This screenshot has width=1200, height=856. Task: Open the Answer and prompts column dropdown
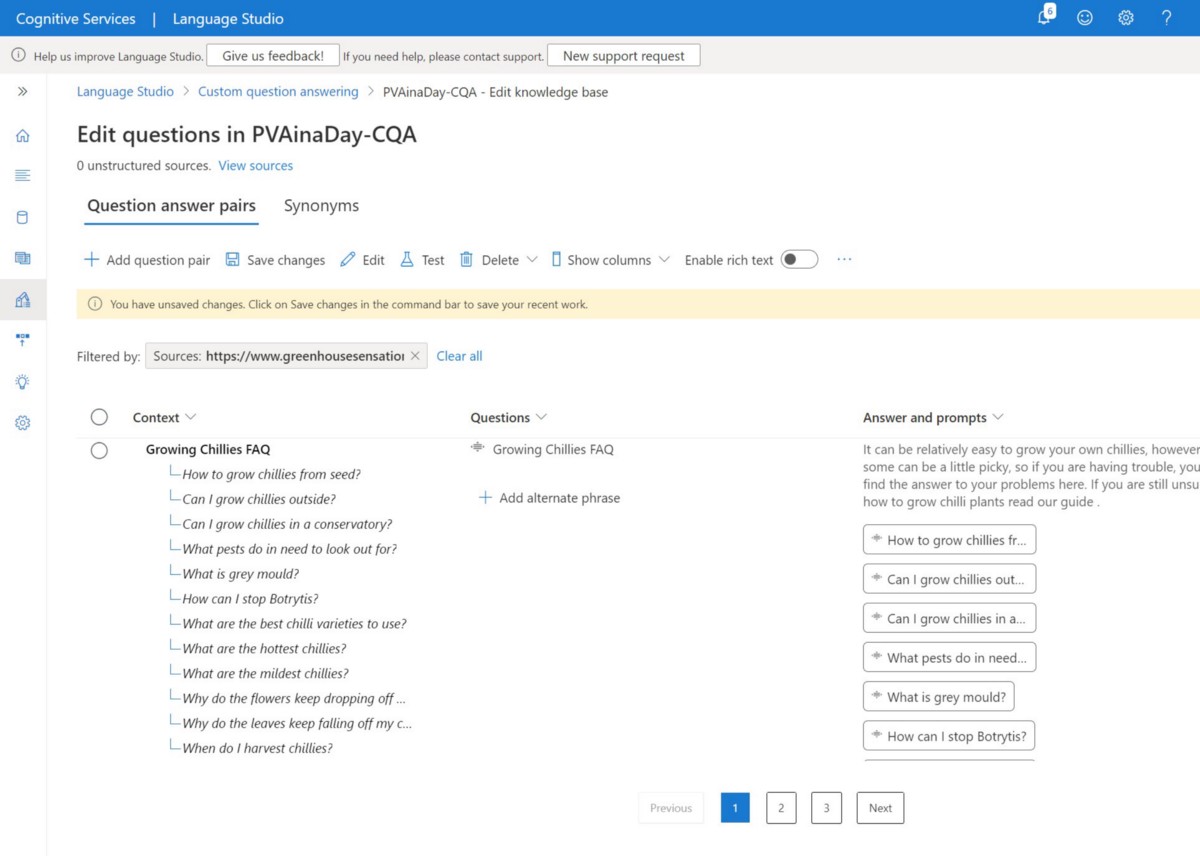pyautogui.click(x=933, y=418)
